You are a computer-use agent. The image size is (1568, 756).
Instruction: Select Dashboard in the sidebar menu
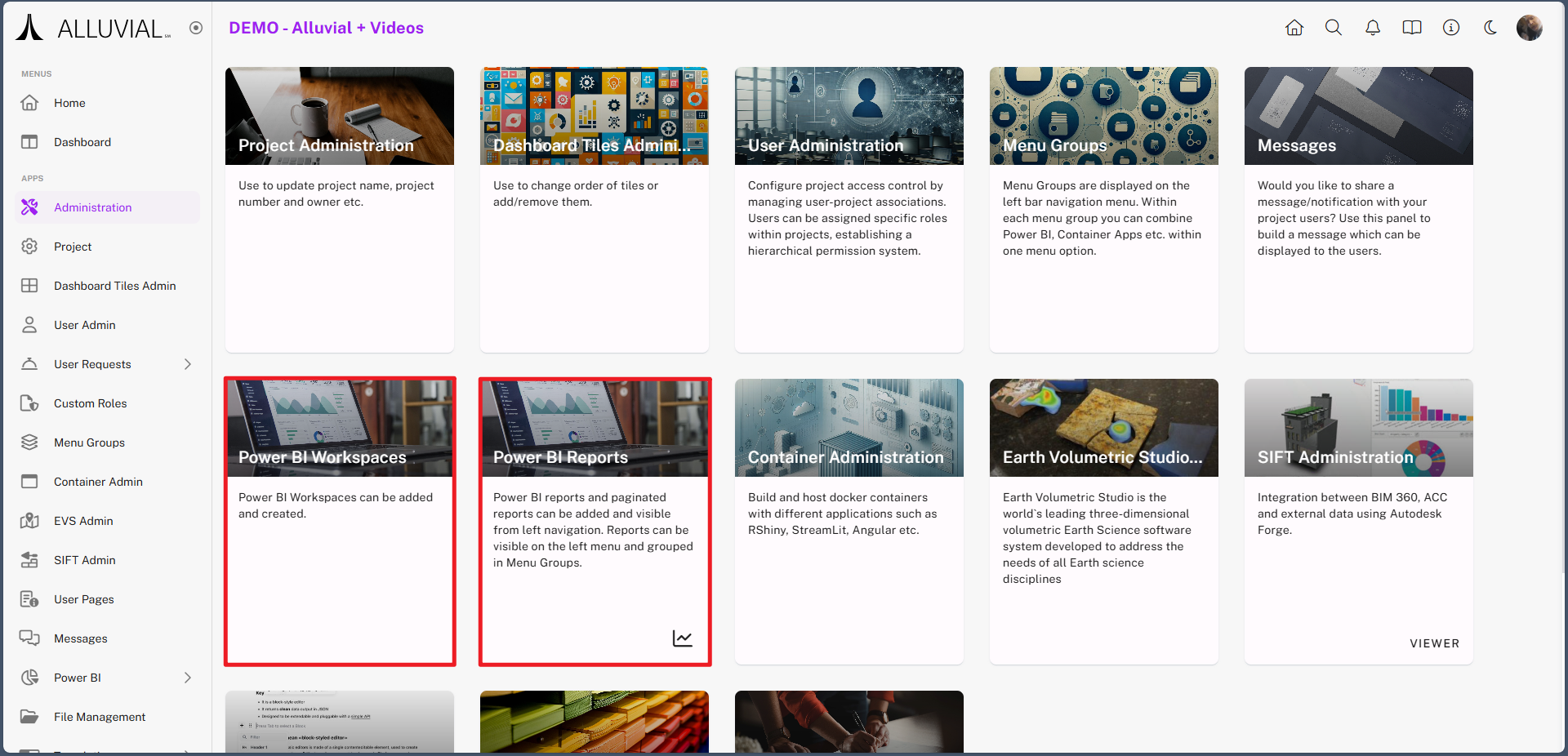(82, 142)
